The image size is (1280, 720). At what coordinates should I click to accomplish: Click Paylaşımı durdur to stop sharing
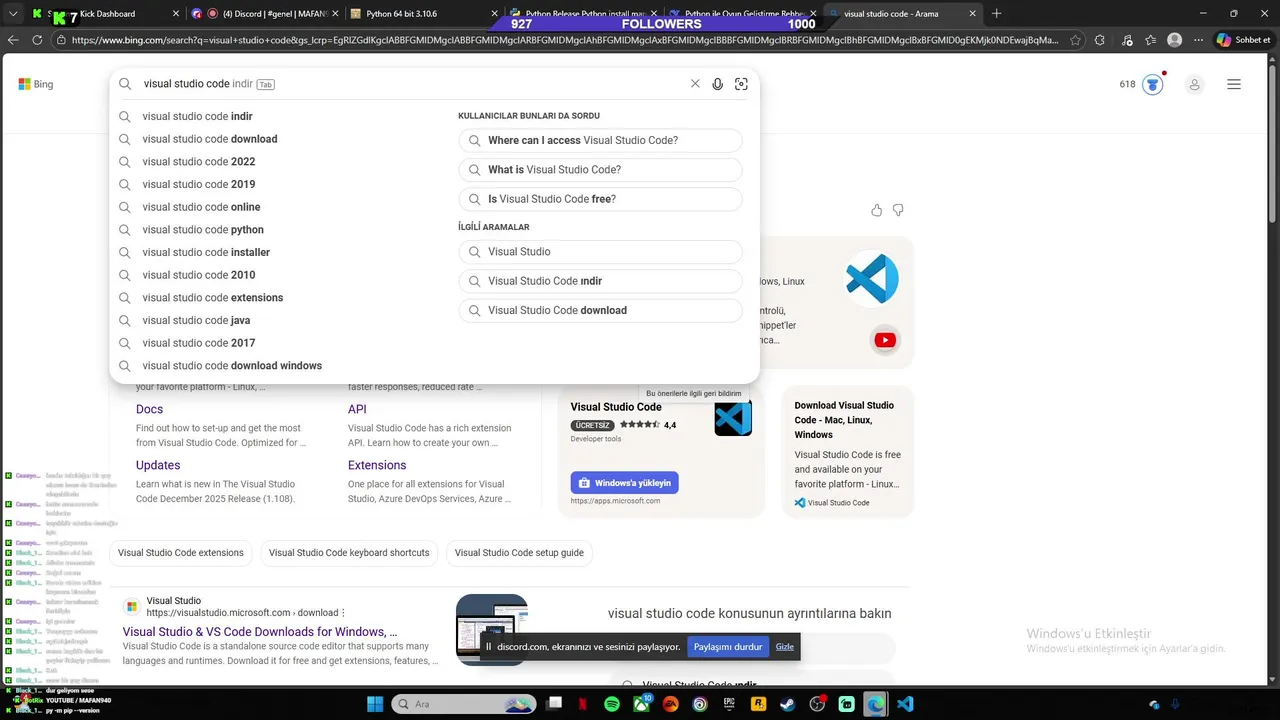(728, 647)
